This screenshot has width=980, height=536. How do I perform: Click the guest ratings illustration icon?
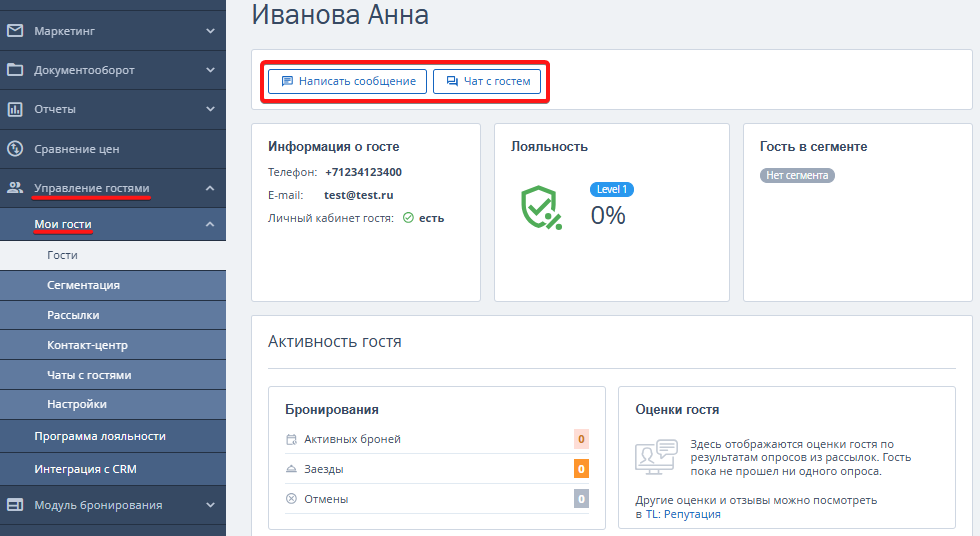(x=656, y=457)
